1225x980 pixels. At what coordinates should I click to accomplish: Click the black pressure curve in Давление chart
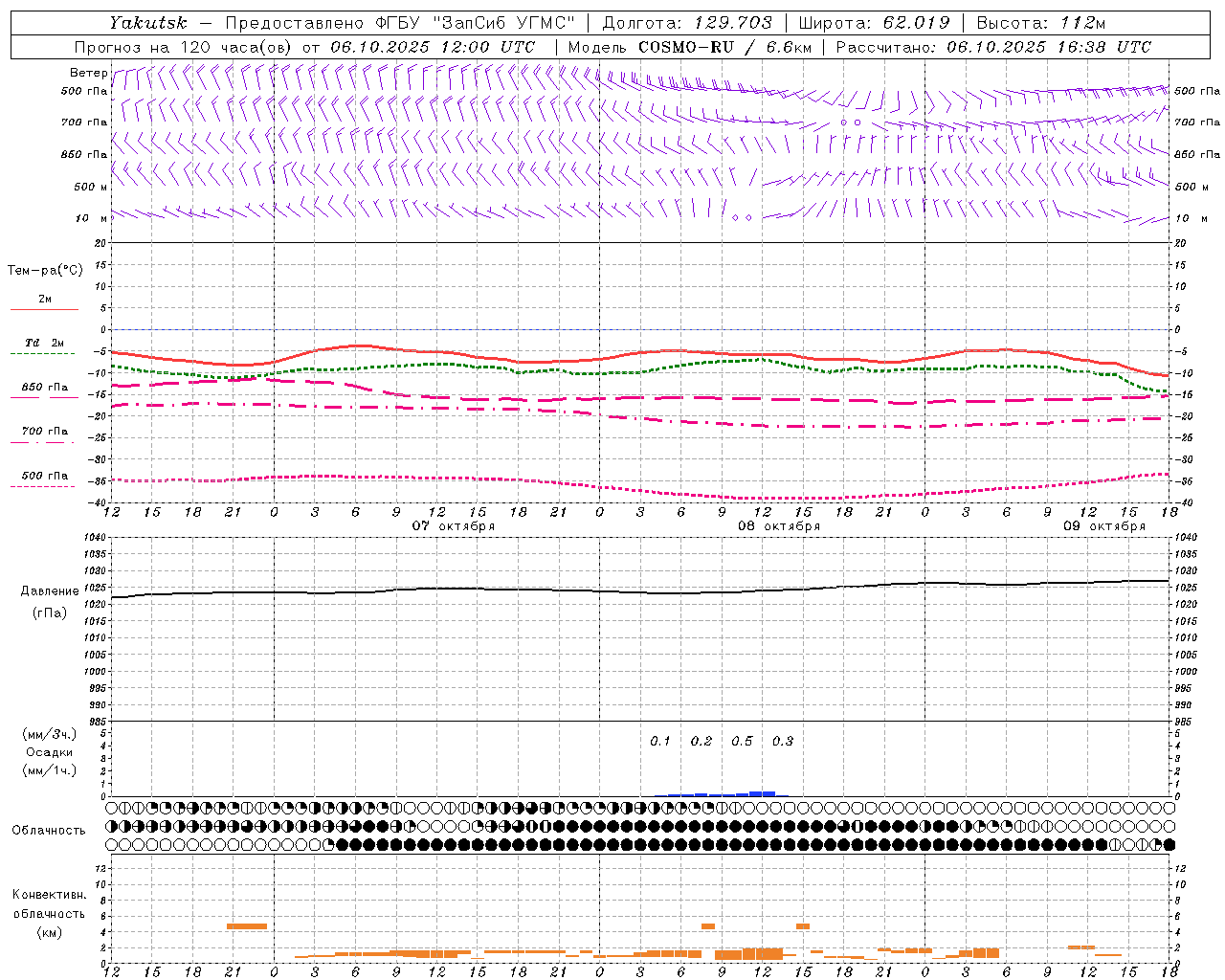(640, 590)
